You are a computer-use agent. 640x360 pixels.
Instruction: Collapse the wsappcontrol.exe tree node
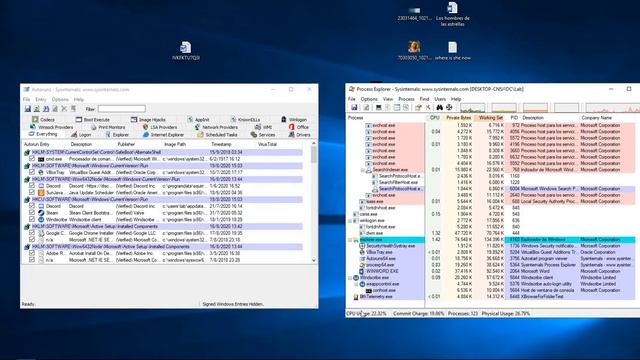356,284
